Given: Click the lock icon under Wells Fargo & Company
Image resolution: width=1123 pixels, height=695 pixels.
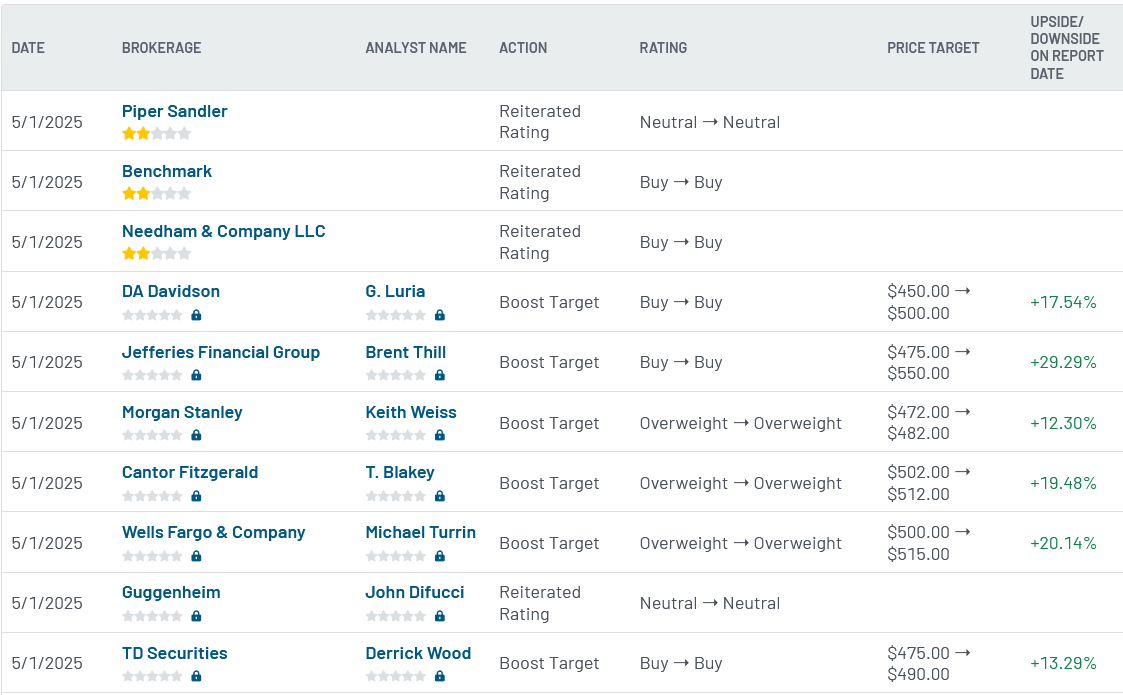Looking at the screenshot, I should pos(196,556).
